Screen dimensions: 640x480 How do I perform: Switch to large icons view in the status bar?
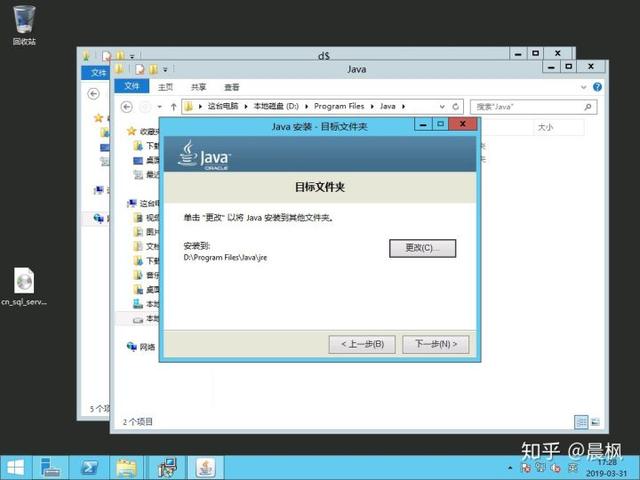(x=596, y=422)
